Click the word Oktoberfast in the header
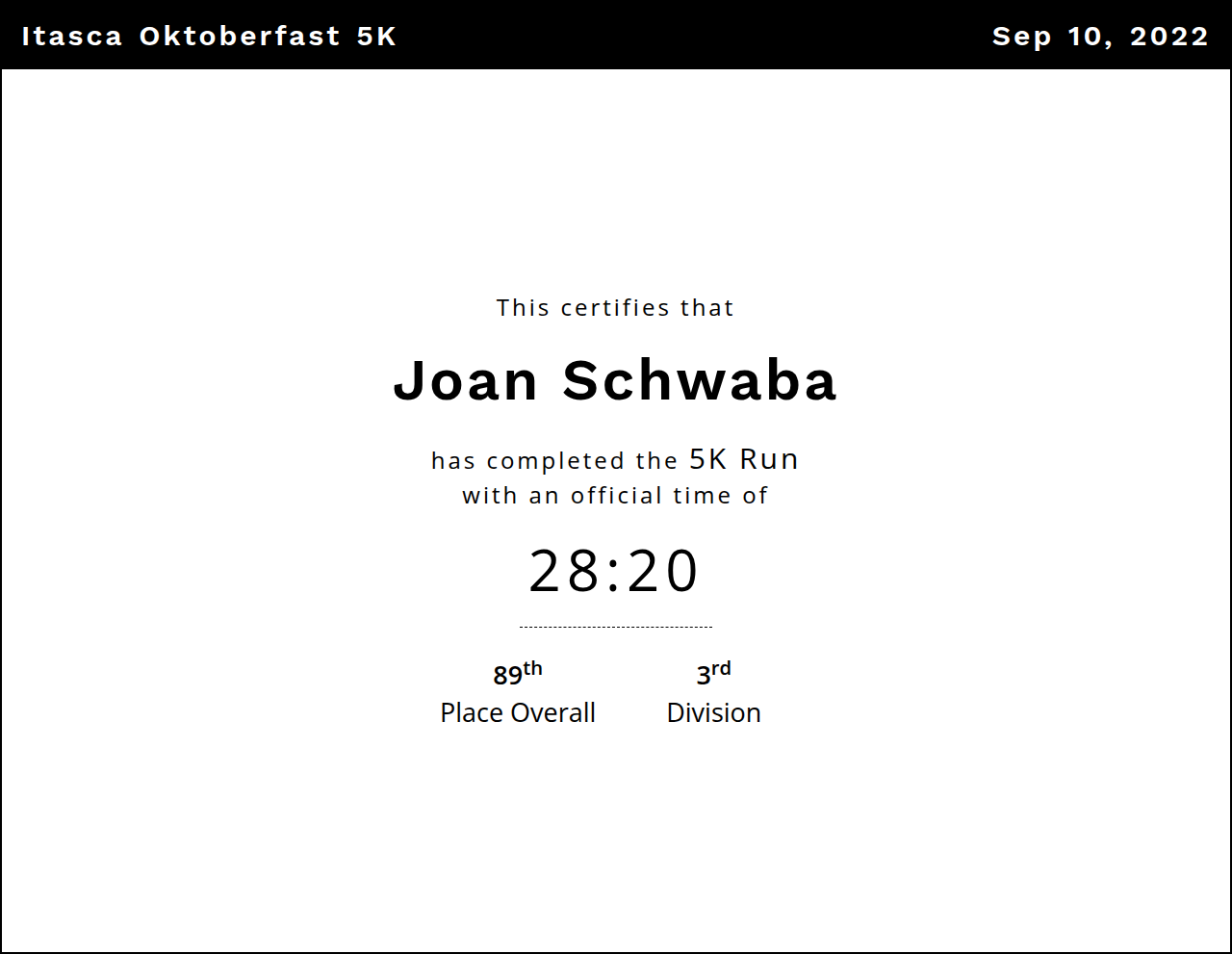The image size is (1232, 954). 240,37
